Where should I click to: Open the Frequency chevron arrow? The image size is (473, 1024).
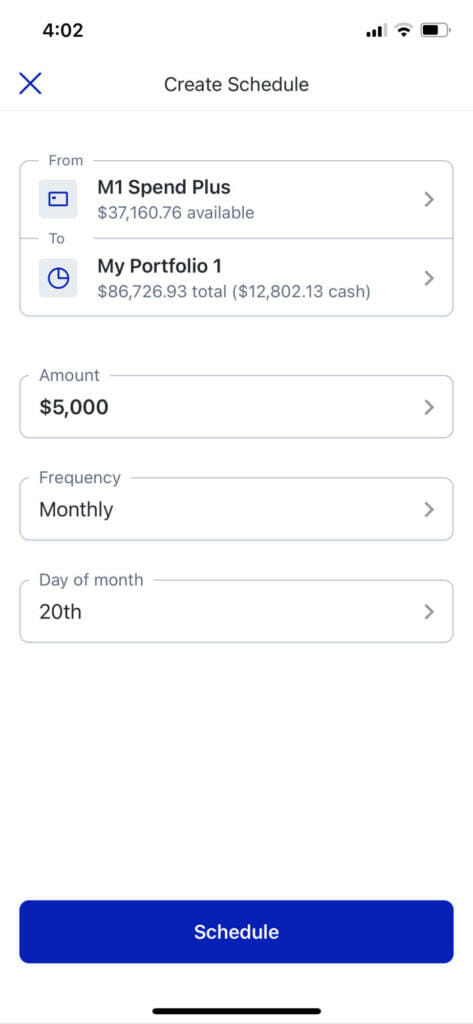click(x=429, y=509)
